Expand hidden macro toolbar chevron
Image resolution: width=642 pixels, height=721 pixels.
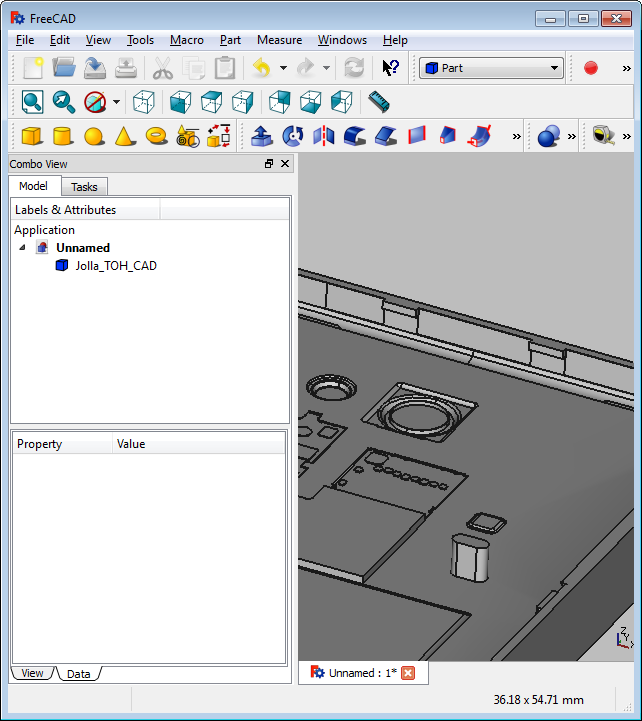[x=626, y=68]
